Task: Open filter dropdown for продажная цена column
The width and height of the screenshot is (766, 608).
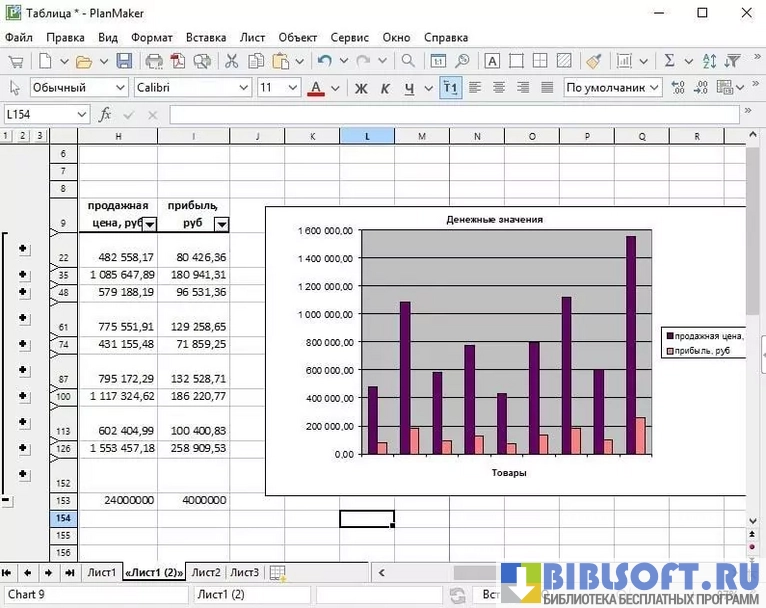Action: point(149,224)
